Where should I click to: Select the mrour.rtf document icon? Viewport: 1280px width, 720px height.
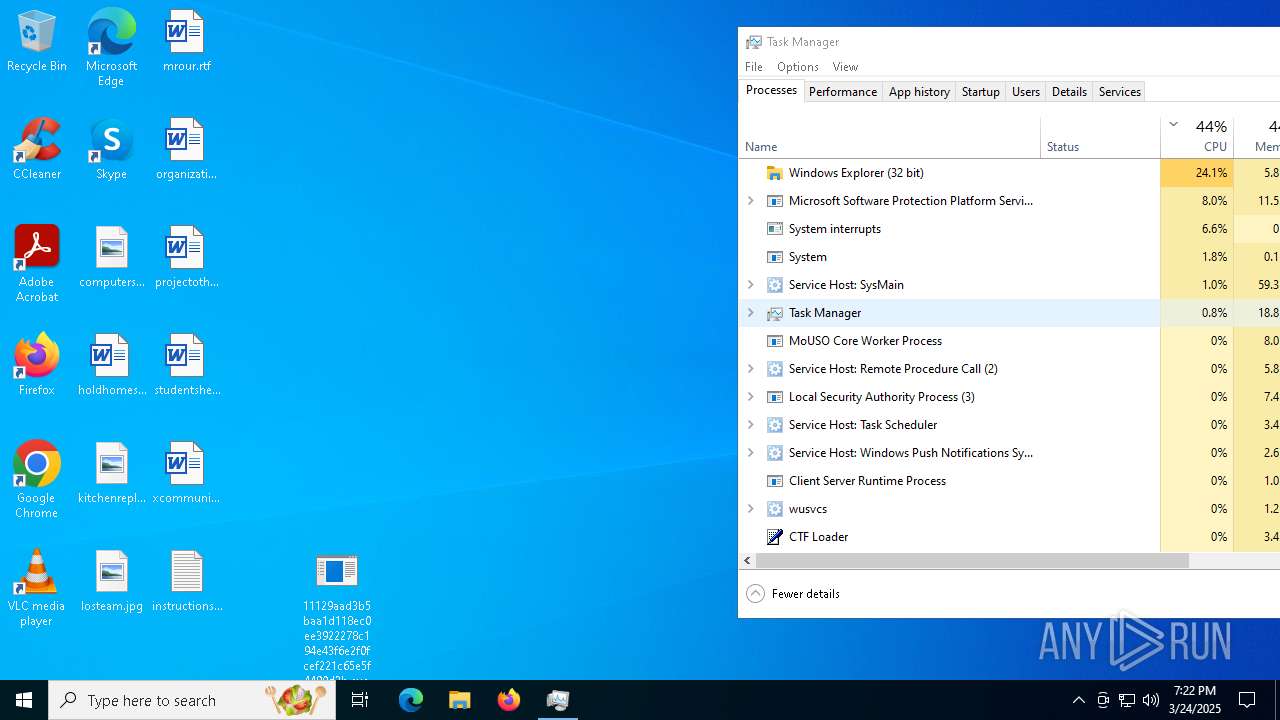pyautogui.click(x=186, y=41)
